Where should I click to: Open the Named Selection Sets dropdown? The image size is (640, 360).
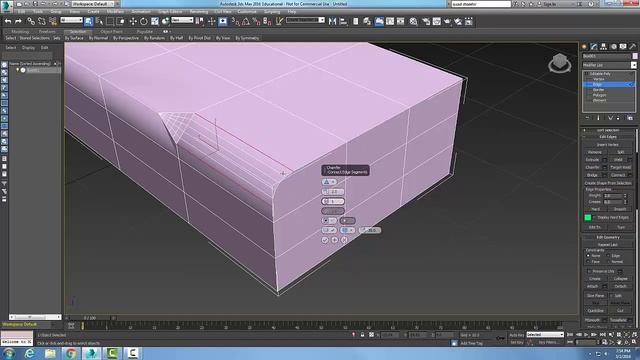click(x=305, y=20)
